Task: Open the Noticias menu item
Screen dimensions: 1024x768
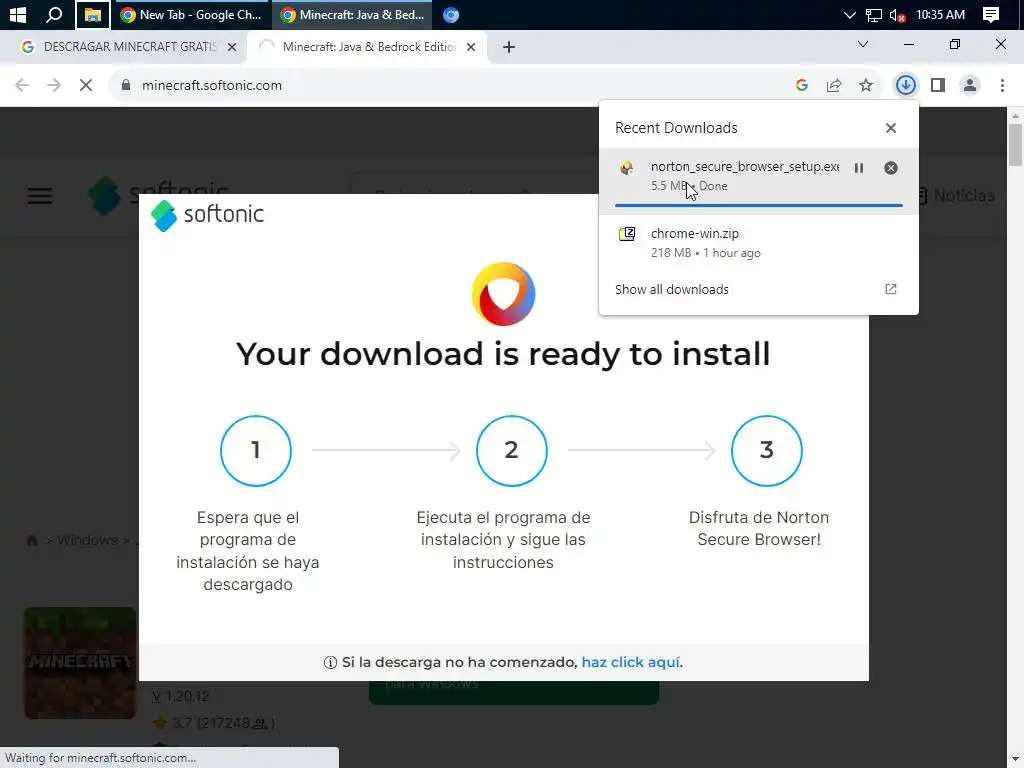Action: click(956, 195)
